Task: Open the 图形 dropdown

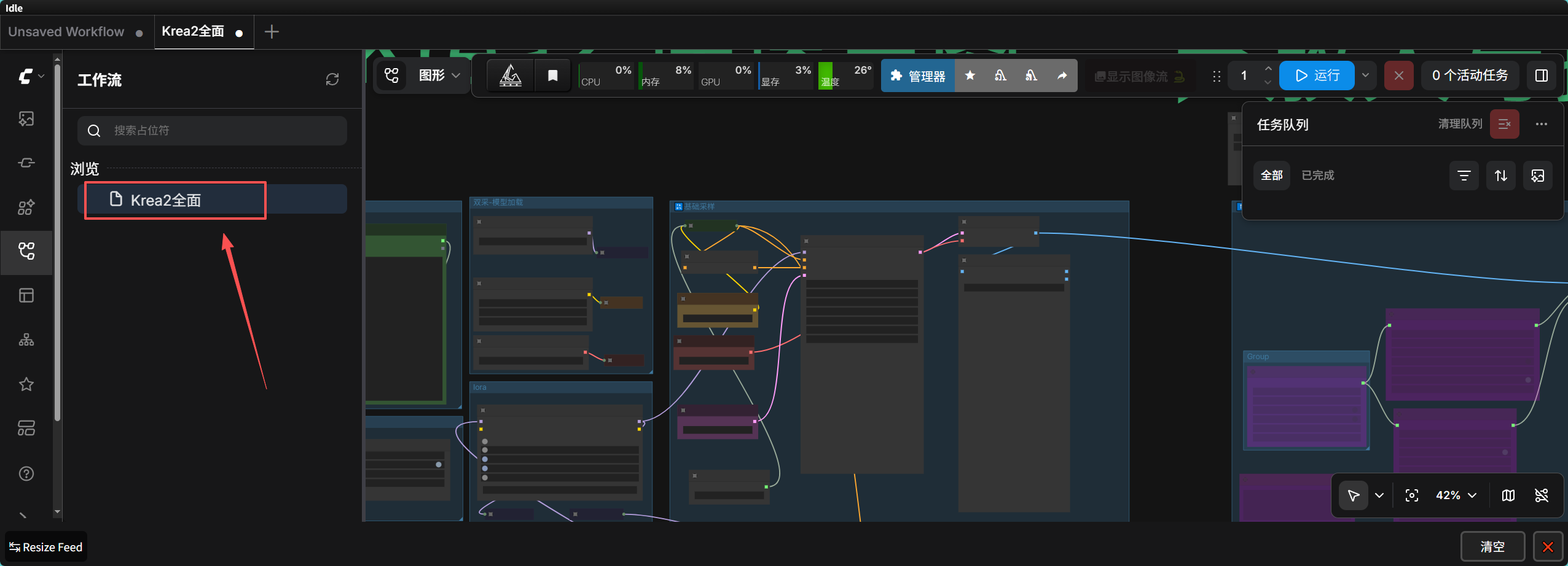Action: [439, 76]
